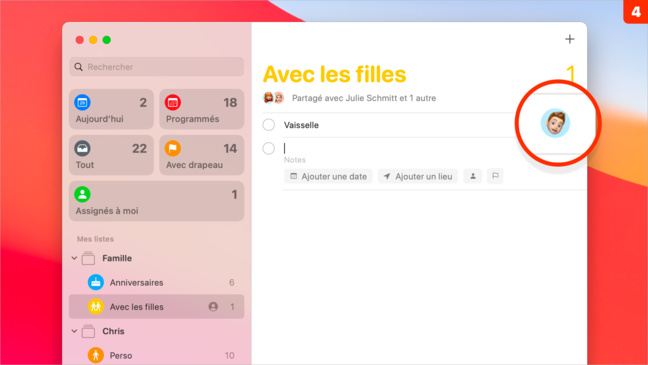Click the yellow Avec les filles icon
Screen dimensions: 648x365
(x=95, y=307)
